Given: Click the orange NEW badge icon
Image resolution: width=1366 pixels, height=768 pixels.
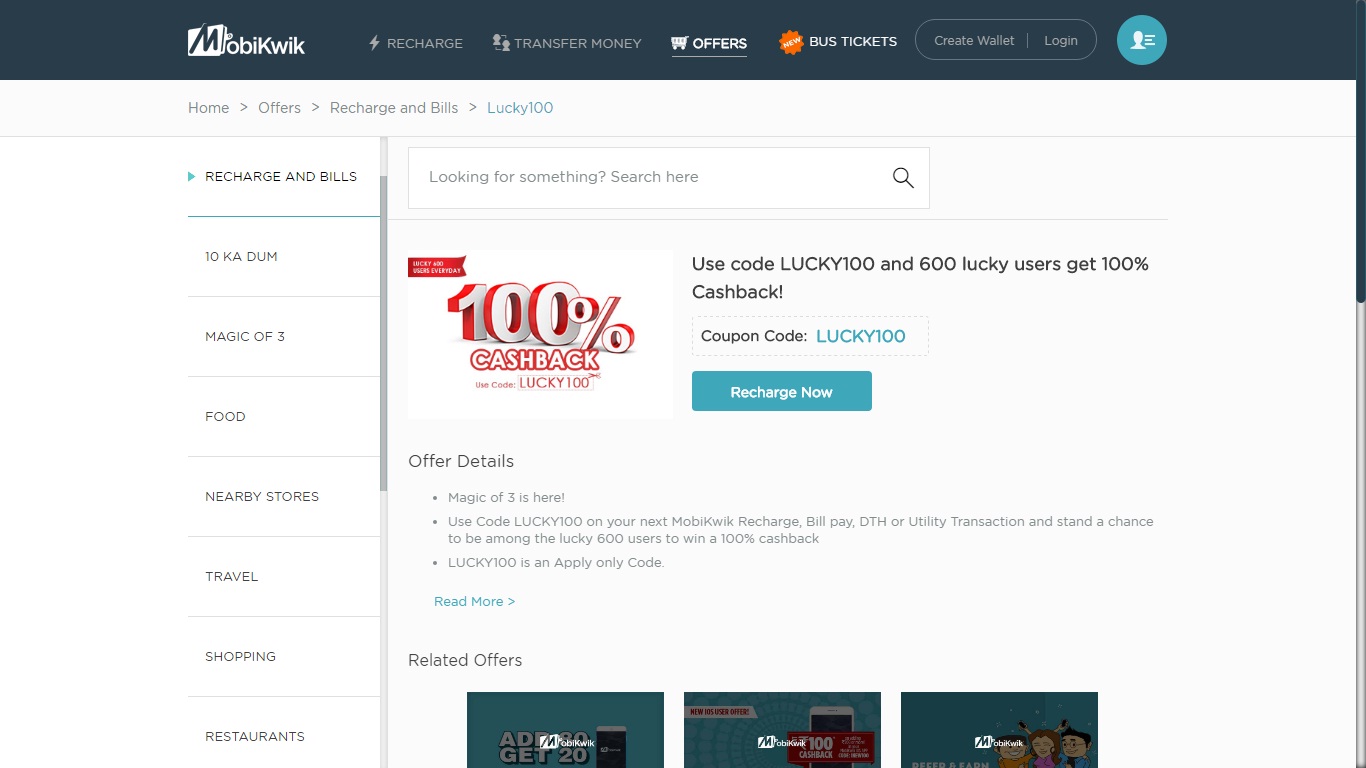Looking at the screenshot, I should (791, 42).
